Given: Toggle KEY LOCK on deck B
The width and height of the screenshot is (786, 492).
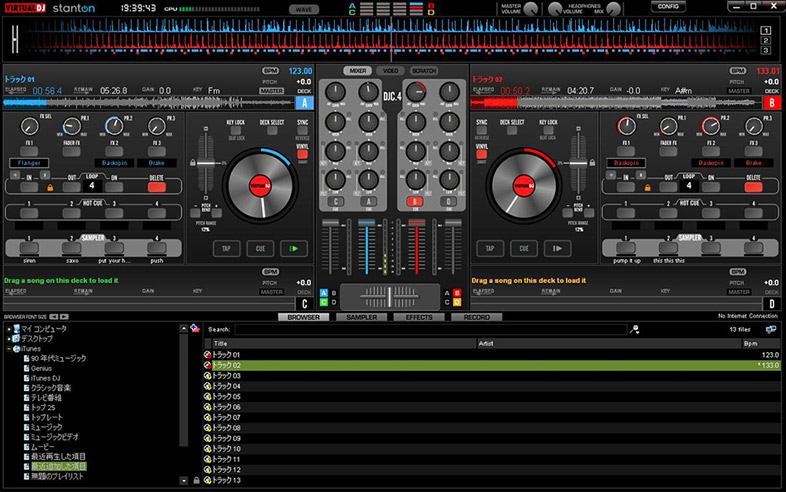Looking at the screenshot, I should click(548, 130).
